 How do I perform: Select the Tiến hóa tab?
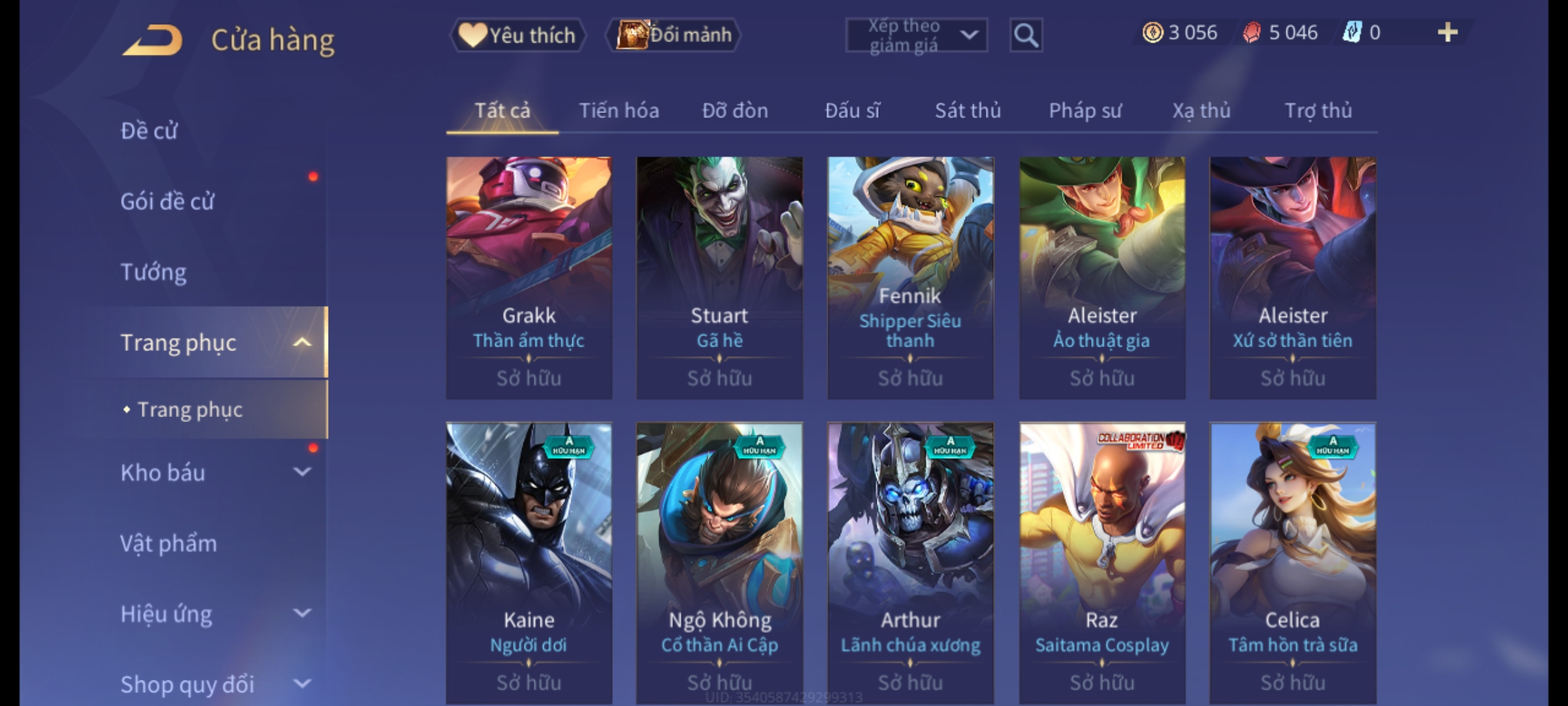[x=619, y=110]
